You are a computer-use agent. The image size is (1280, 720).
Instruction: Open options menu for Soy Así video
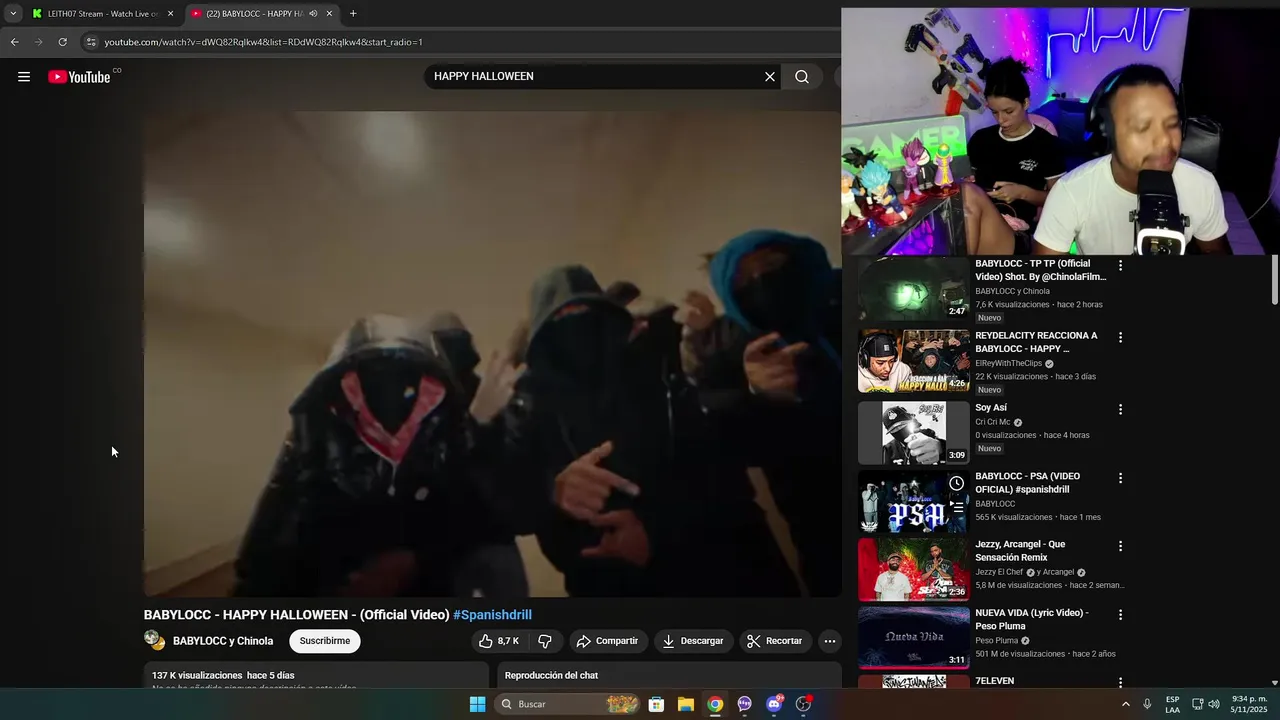coord(1120,410)
